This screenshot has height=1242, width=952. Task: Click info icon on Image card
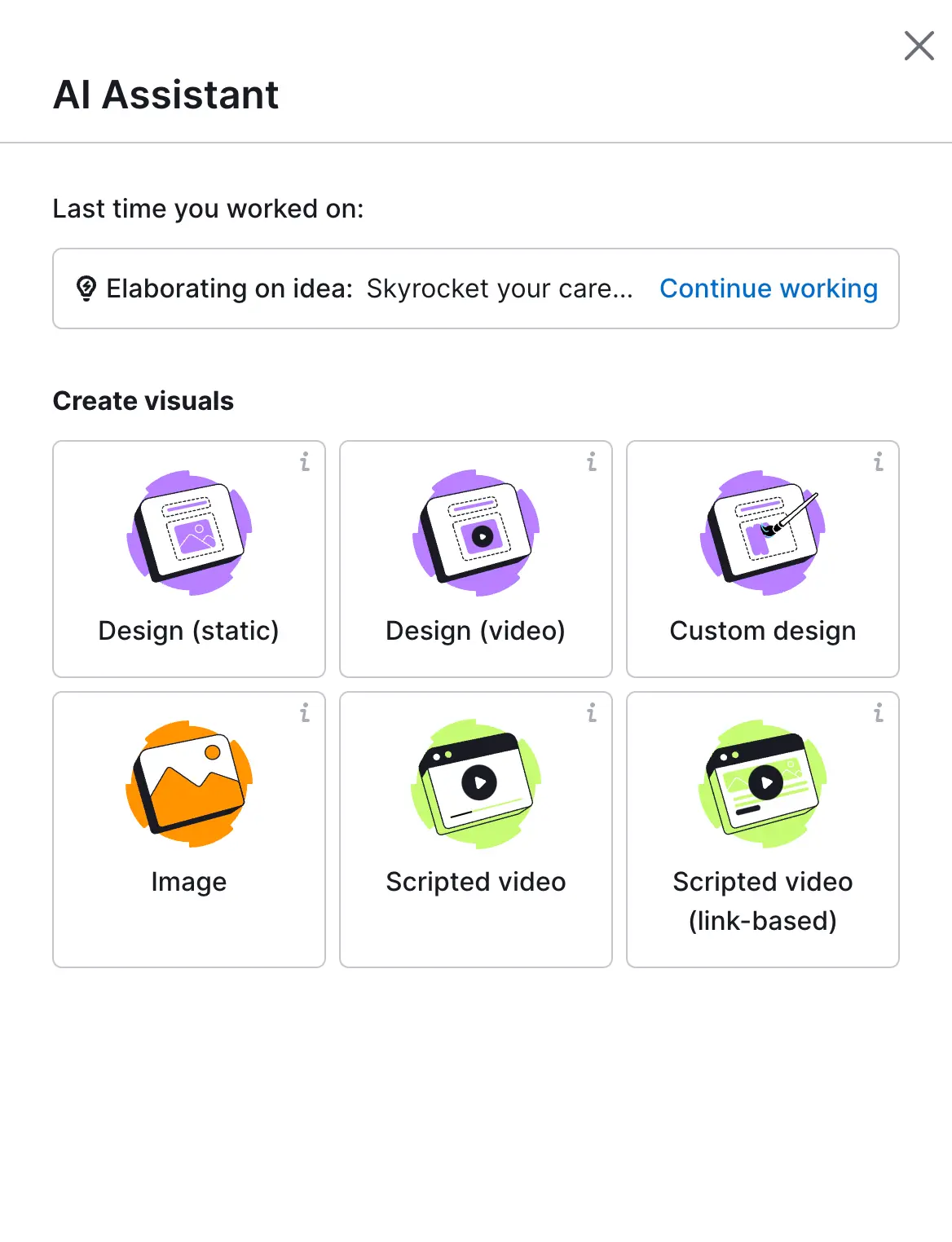305,713
